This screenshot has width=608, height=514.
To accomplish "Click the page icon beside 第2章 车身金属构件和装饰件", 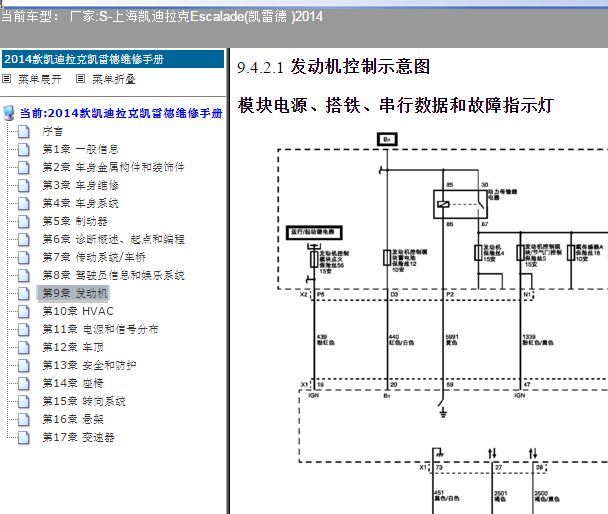I will pos(24,167).
